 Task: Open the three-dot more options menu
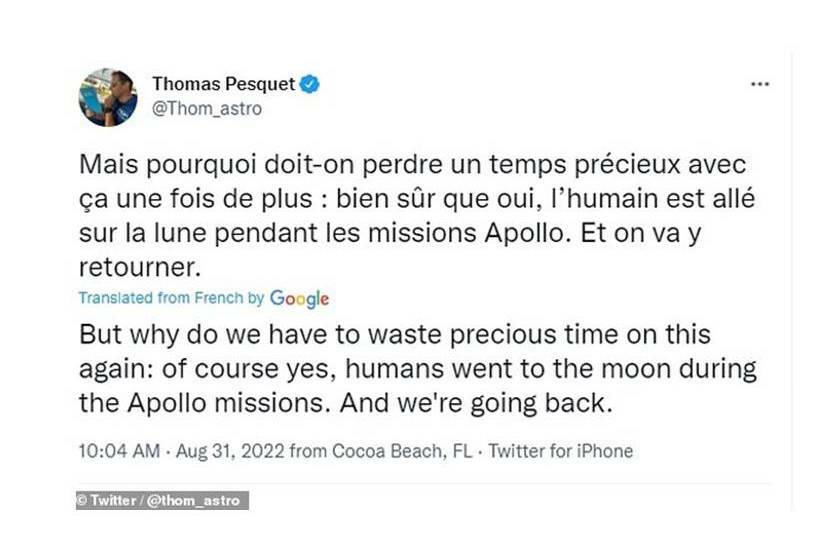click(x=759, y=85)
